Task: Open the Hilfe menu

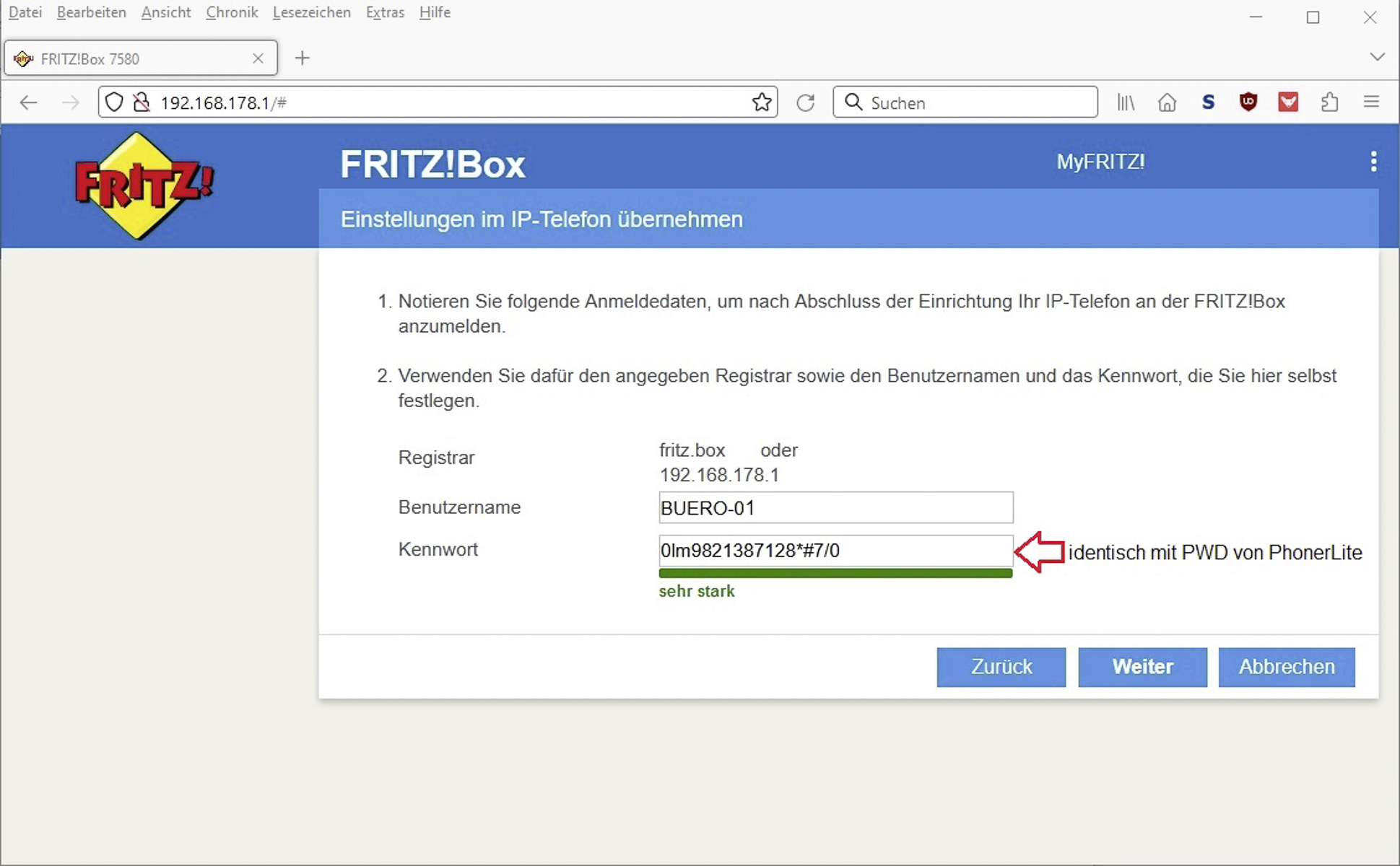Action: pyautogui.click(x=435, y=12)
